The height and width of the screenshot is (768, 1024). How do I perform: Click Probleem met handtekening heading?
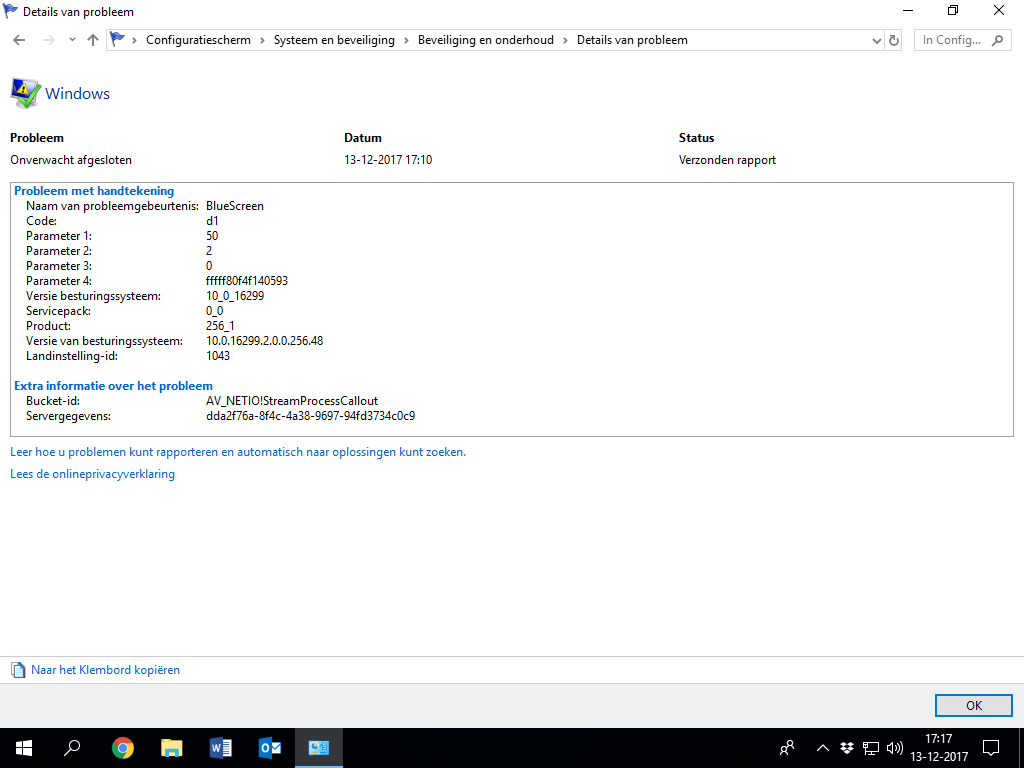[94, 191]
